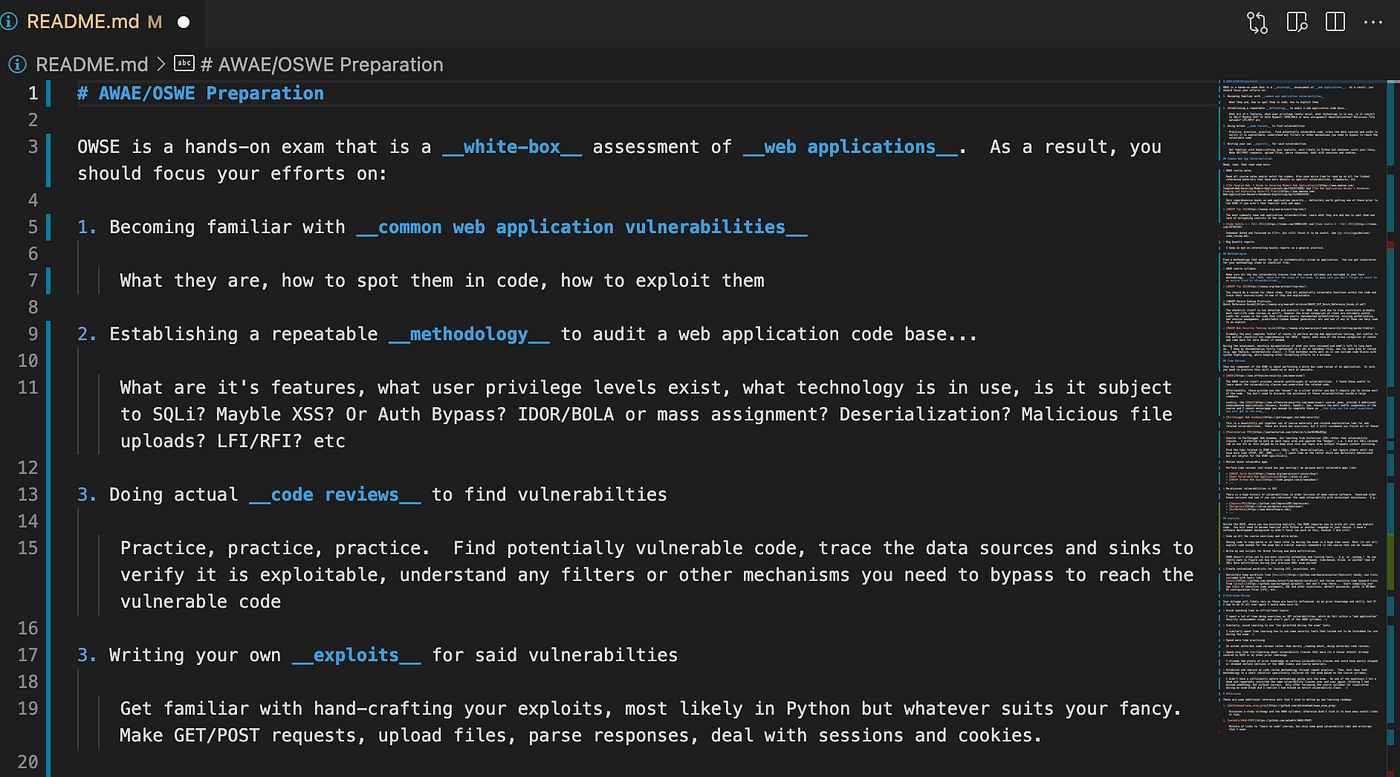Click 'Doing actual' text on line 13
Viewport: 1400px width, 777px height.
173,494
